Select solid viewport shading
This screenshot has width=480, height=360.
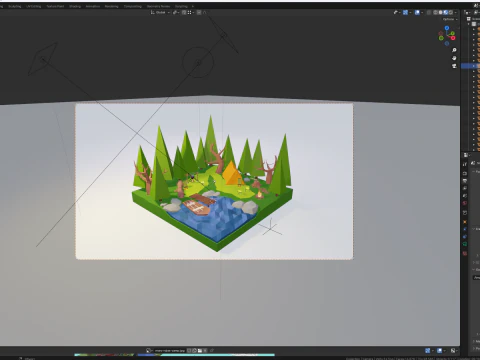pos(440,12)
